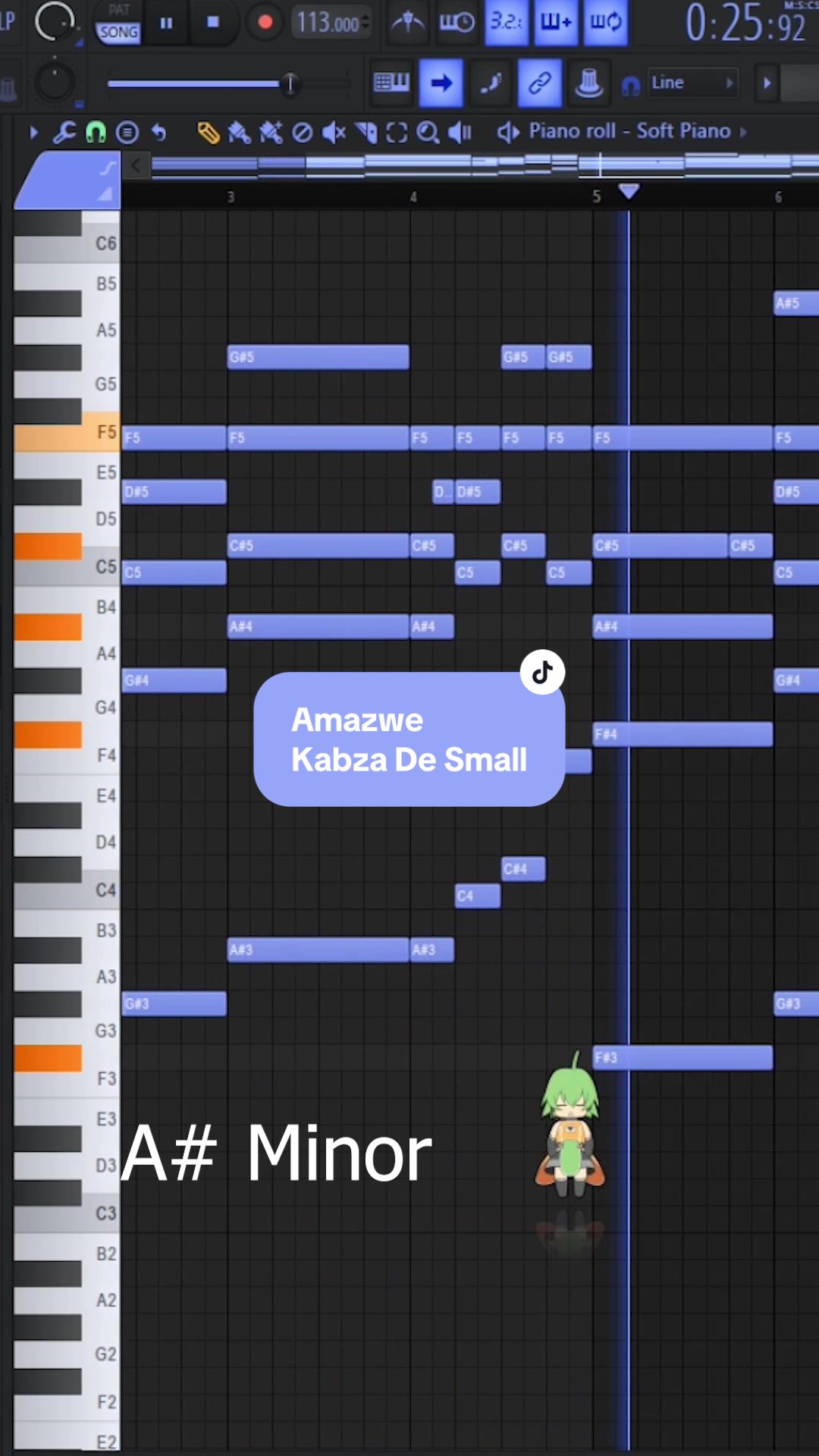
Task: Toggle wait for input before recording
Action: [x=457, y=23]
